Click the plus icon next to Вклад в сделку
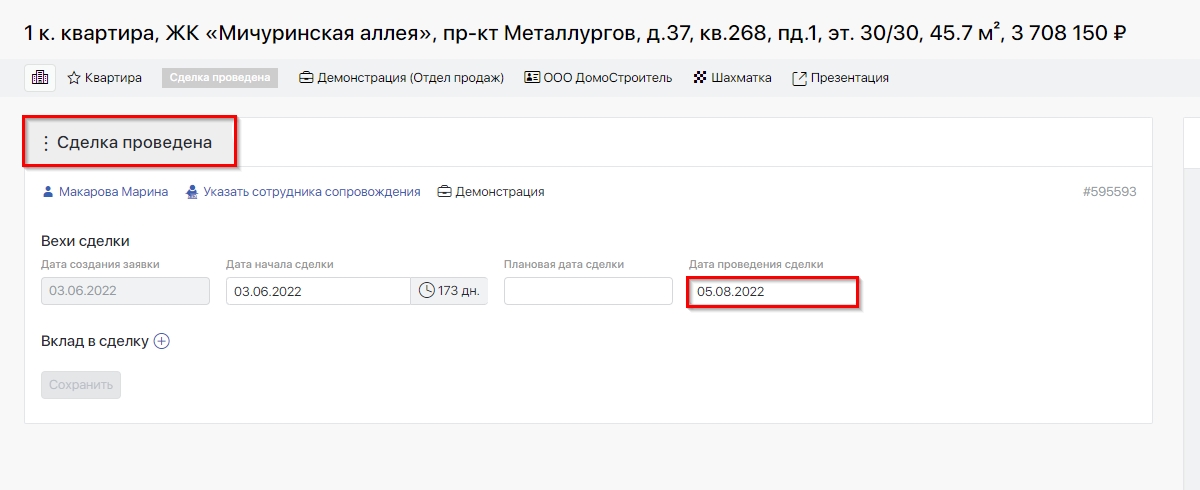Image resolution: width=1200 pixels, height=490 pixels. [x=162, y=341]
